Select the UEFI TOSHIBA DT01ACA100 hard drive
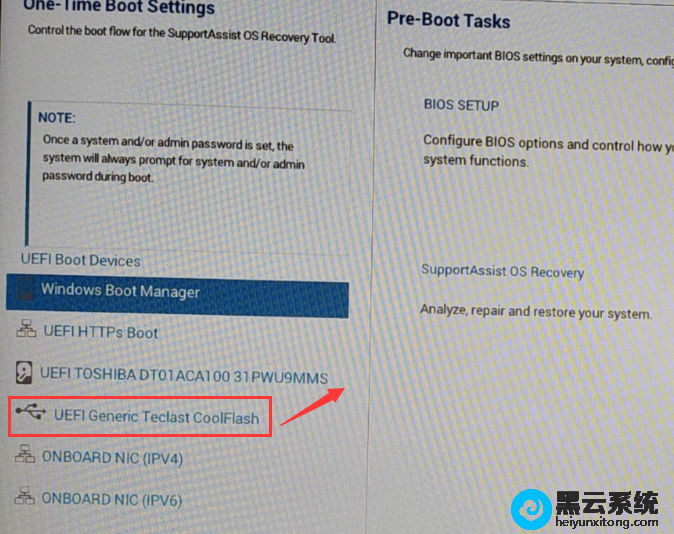Image resolution: width=674 pixels, height=534 pixels. coord(184,376)
